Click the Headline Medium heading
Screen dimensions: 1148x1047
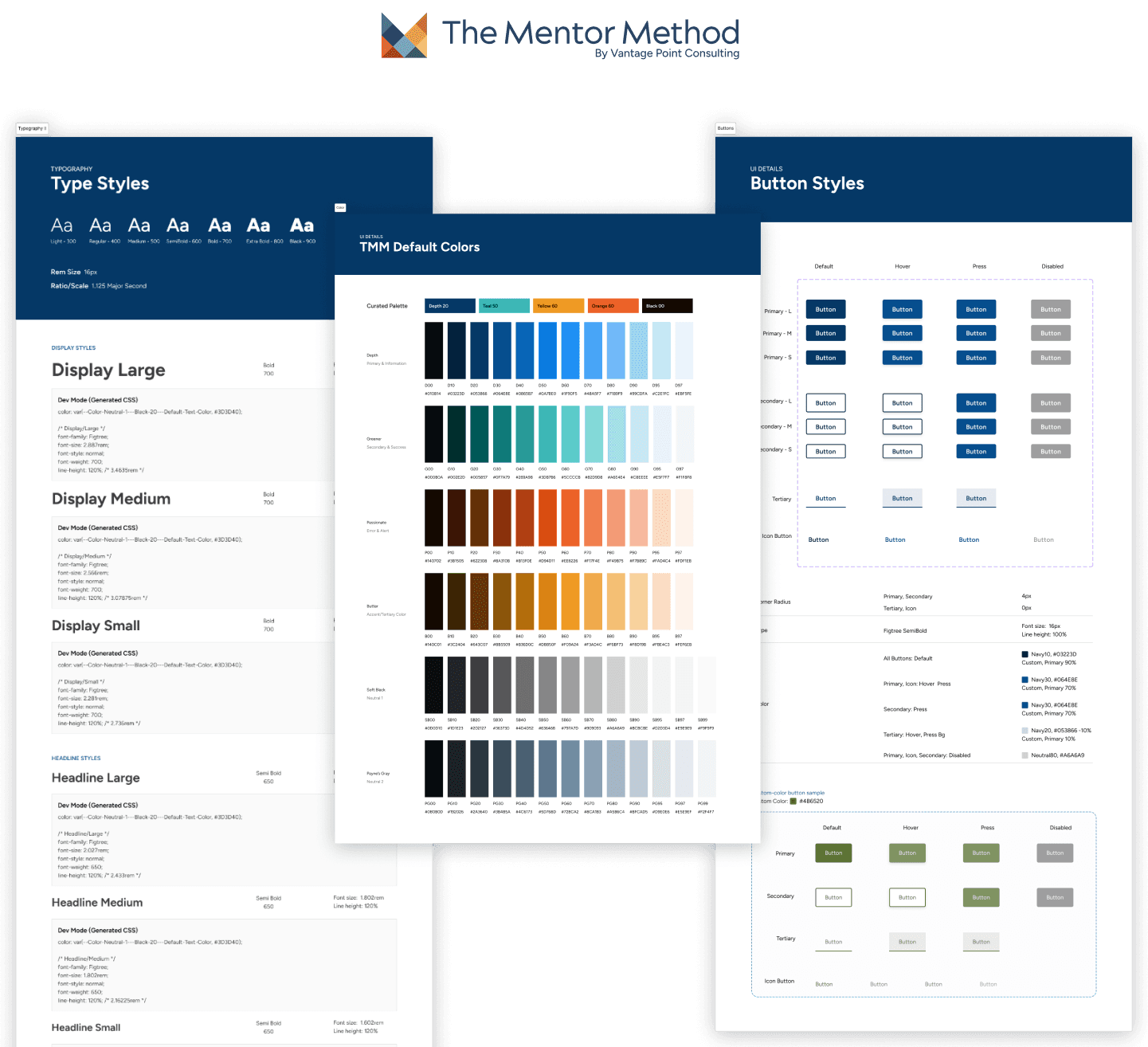97,903
